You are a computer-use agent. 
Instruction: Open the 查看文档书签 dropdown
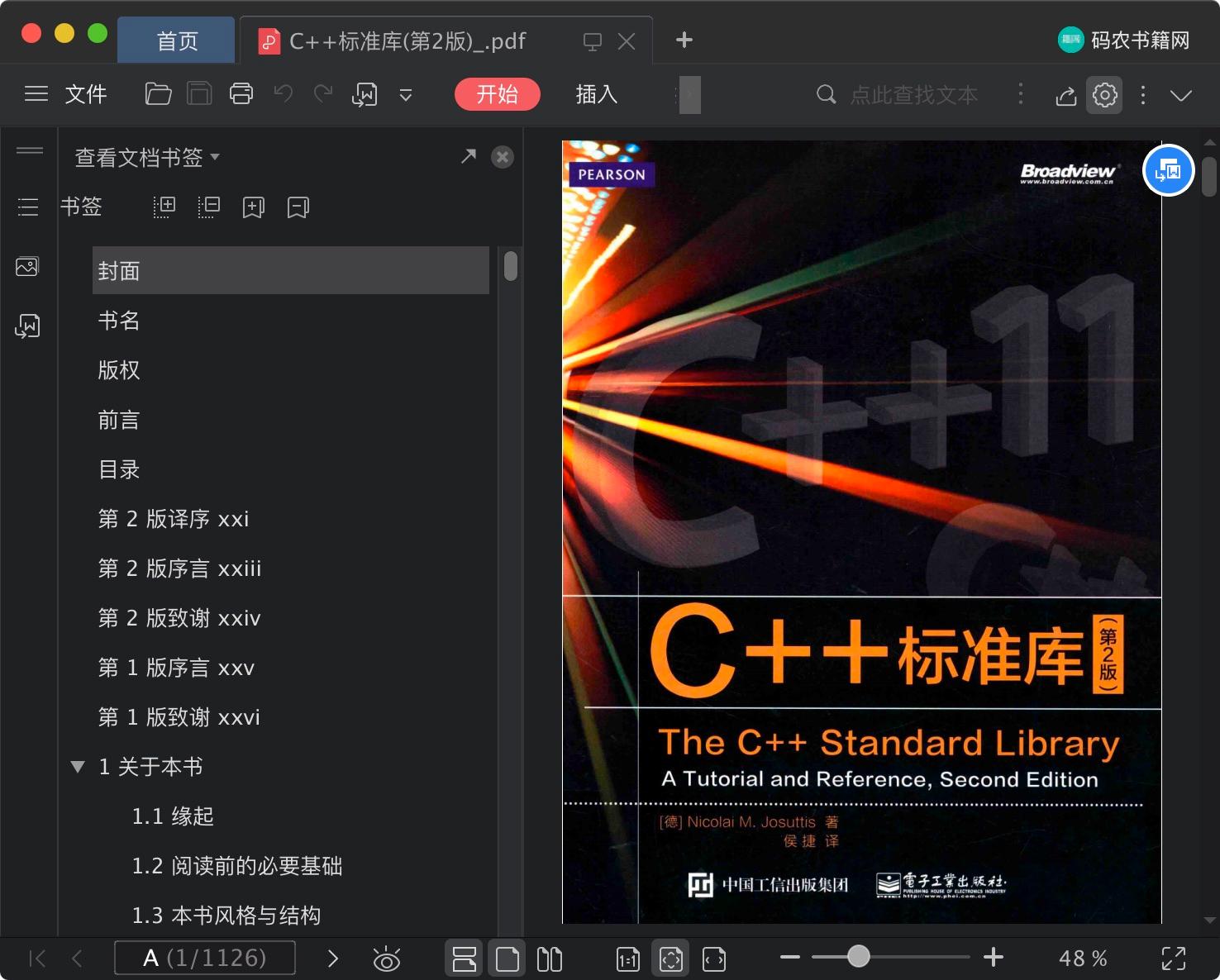tap(147, 157)
